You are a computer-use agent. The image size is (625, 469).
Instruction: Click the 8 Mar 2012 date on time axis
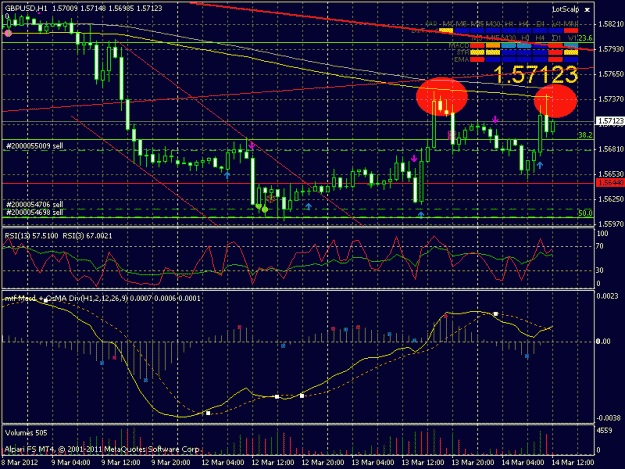point(20,463)
